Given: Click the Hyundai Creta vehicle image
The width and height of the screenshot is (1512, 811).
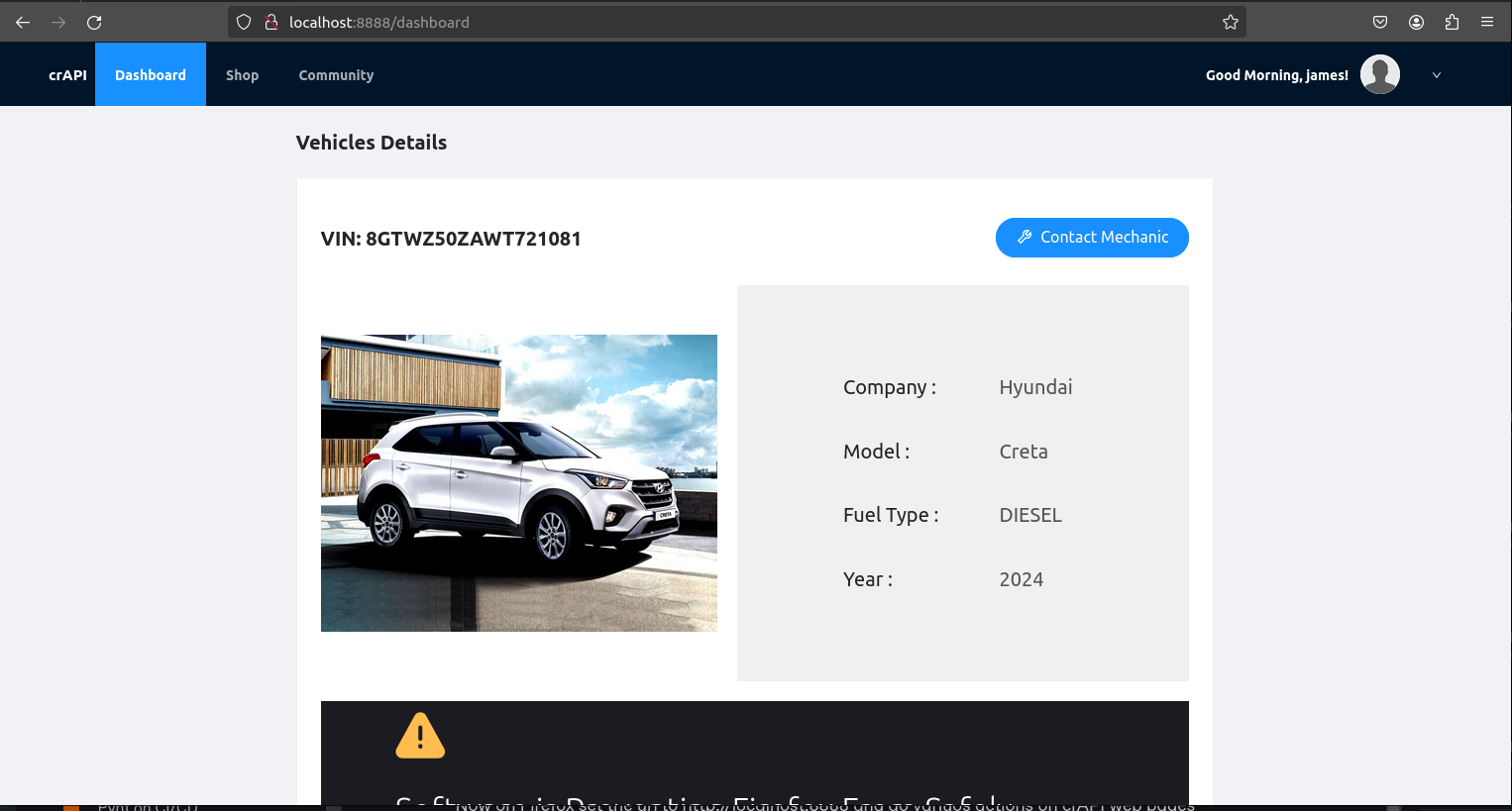Looking at the screenshot, I should coord(518,483).
